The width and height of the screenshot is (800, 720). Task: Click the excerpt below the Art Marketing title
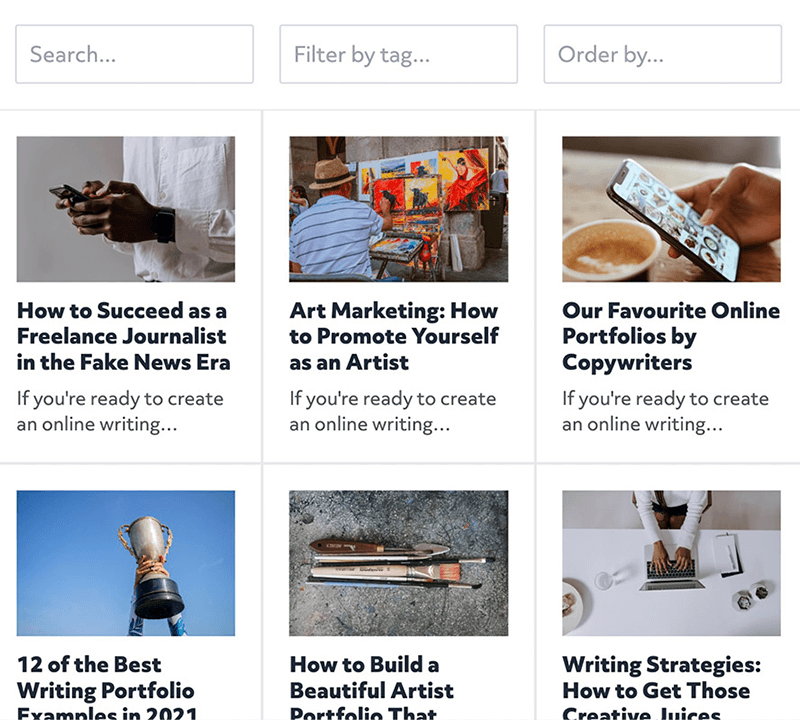click(x=393, y=411)
